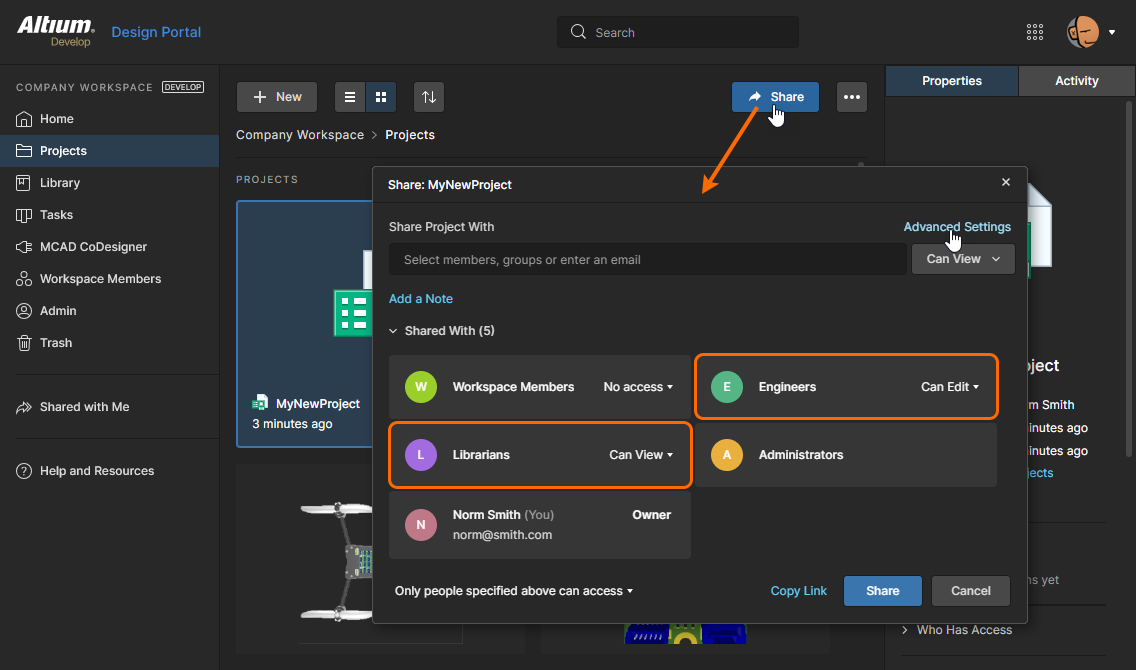The image size is (1136, 670).
Task: Select the Properties tab
Action: coord(951,81)
